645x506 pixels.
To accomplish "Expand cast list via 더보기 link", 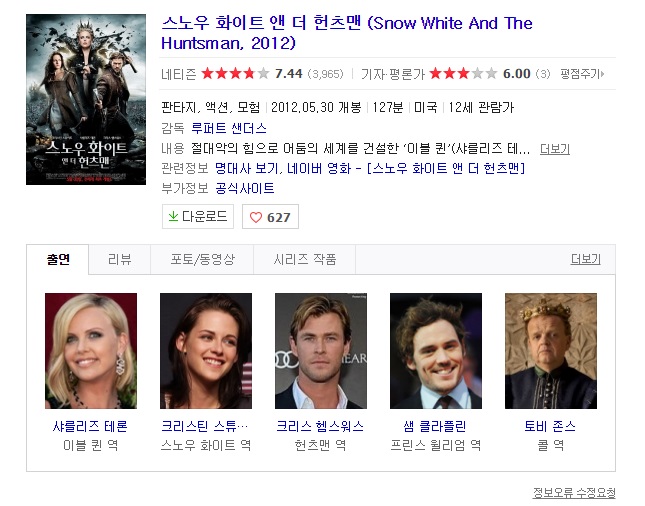I will tap(585, 259).
